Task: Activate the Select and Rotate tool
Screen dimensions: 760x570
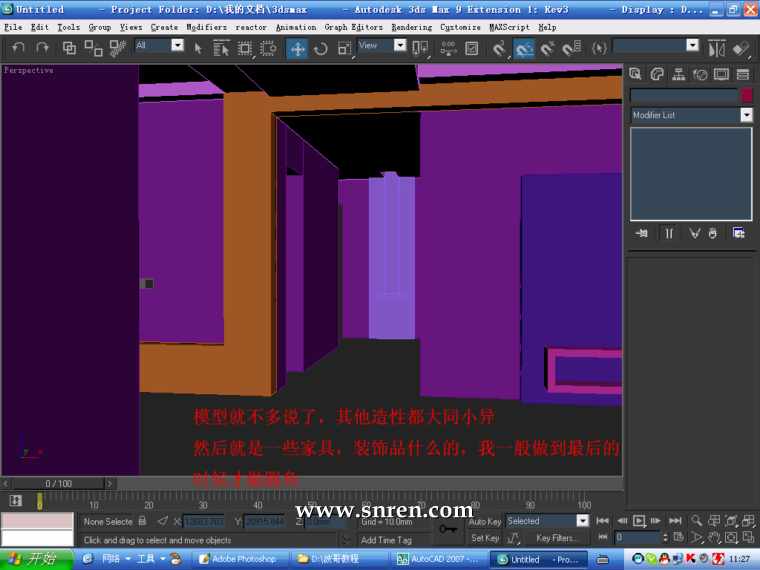Action: coord(320,48)
